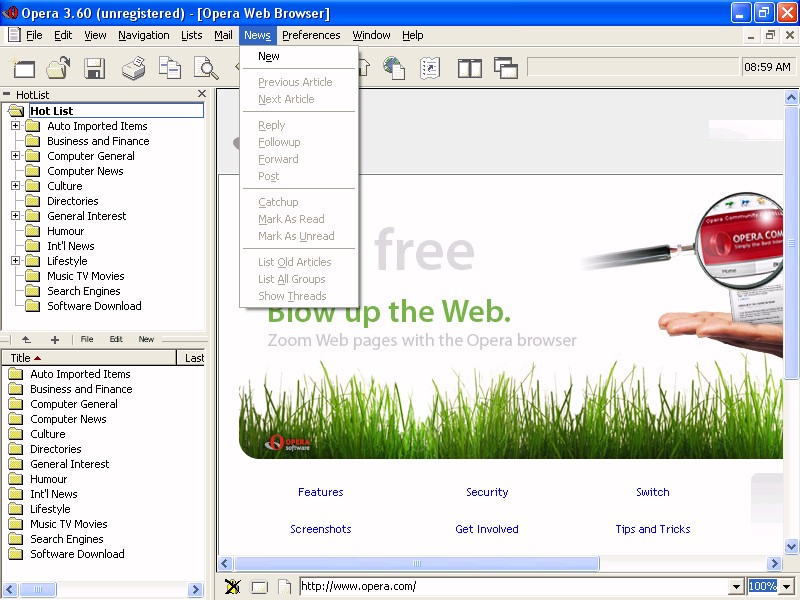This screenshot has width=800, height=600.
Task: Click the URL address field
Action: point(514,587)
